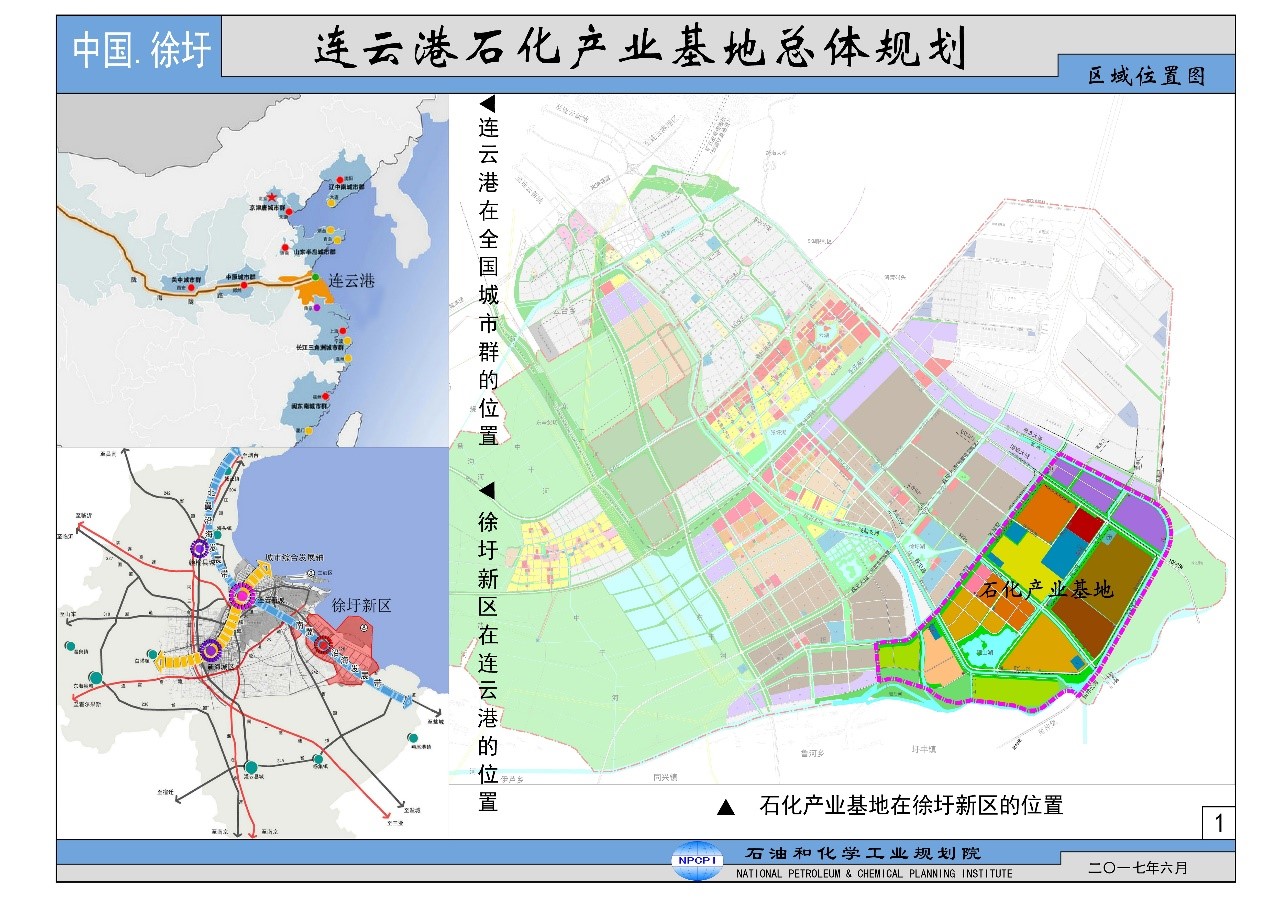Click the upward triangle before 石化产业基地在徐圩新区的位置
Screen dimensions: 1269x897
727,807
